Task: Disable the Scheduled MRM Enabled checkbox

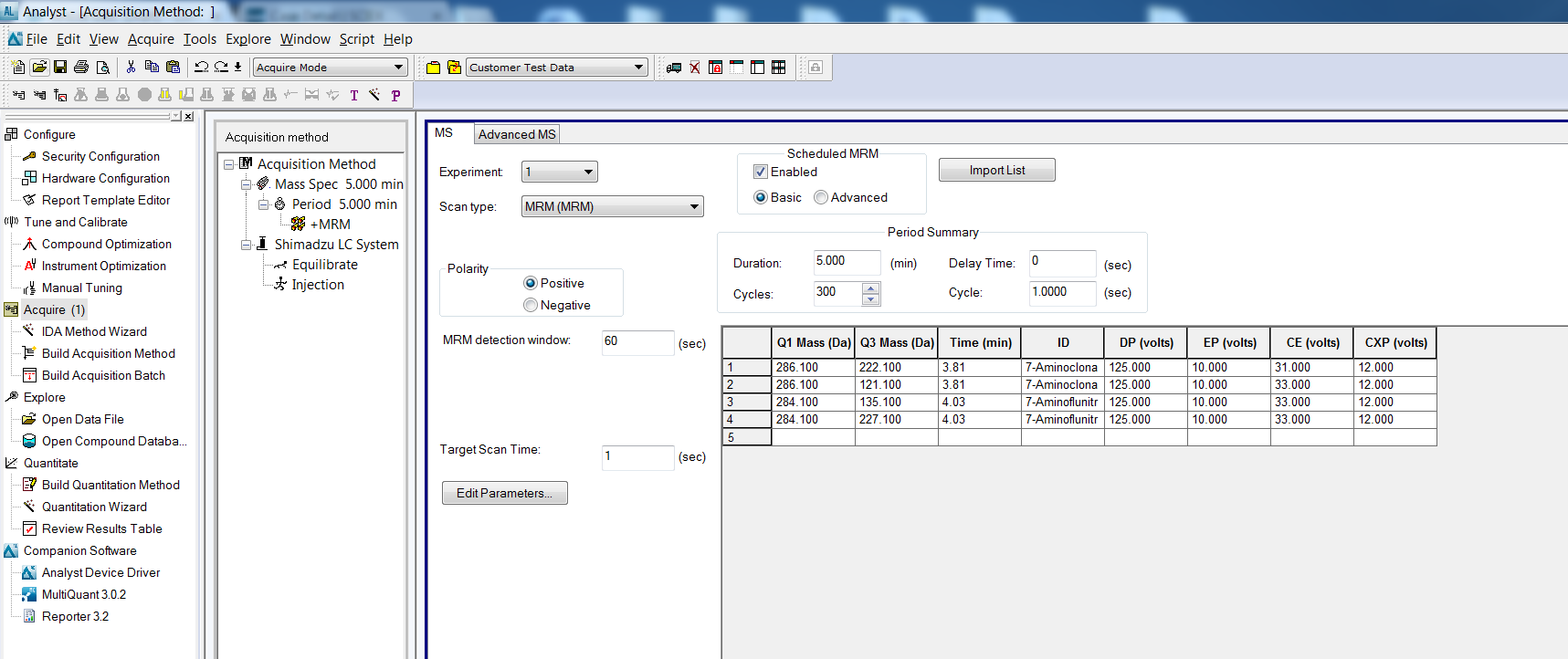Action: click(x=760, y=172)
